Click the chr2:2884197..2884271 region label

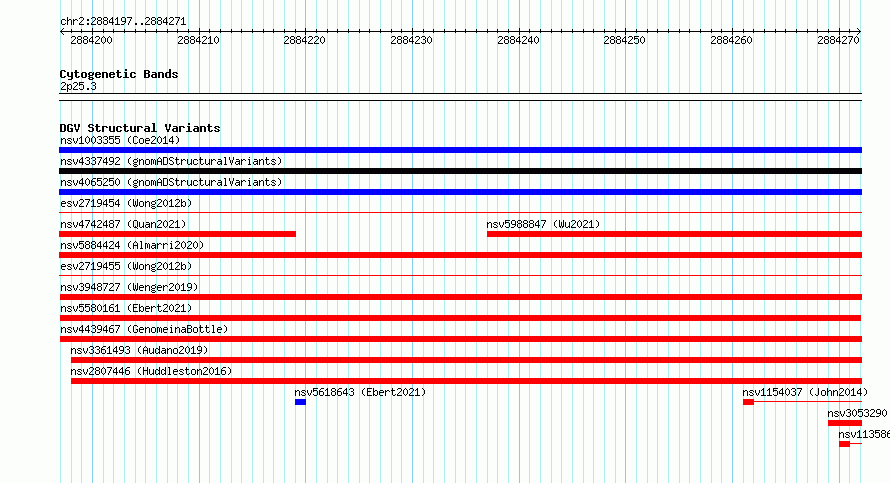point(123,21)
